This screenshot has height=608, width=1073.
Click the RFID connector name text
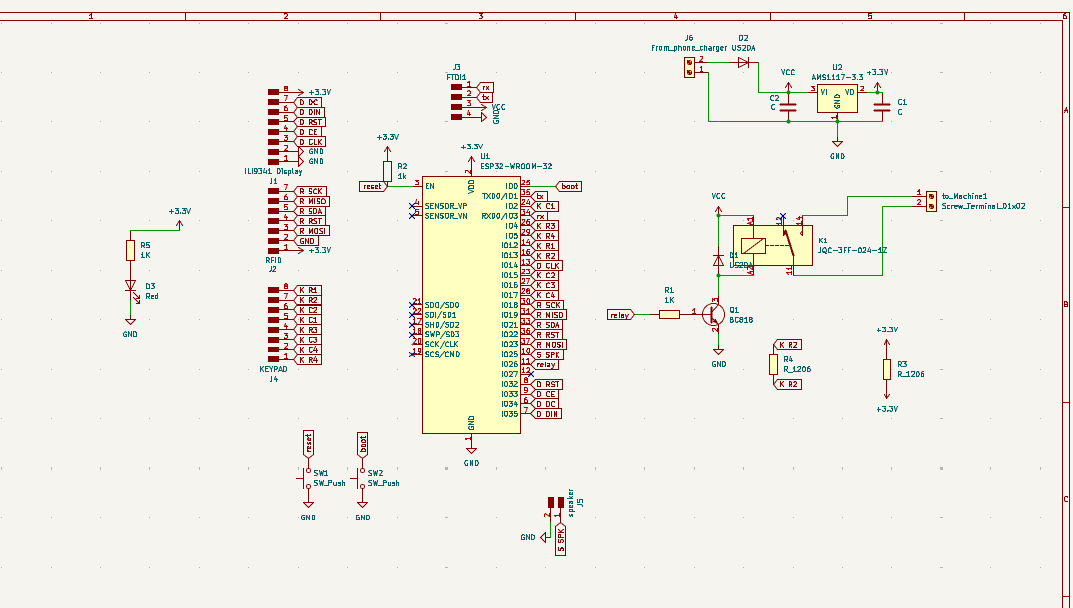coord(273,260)
